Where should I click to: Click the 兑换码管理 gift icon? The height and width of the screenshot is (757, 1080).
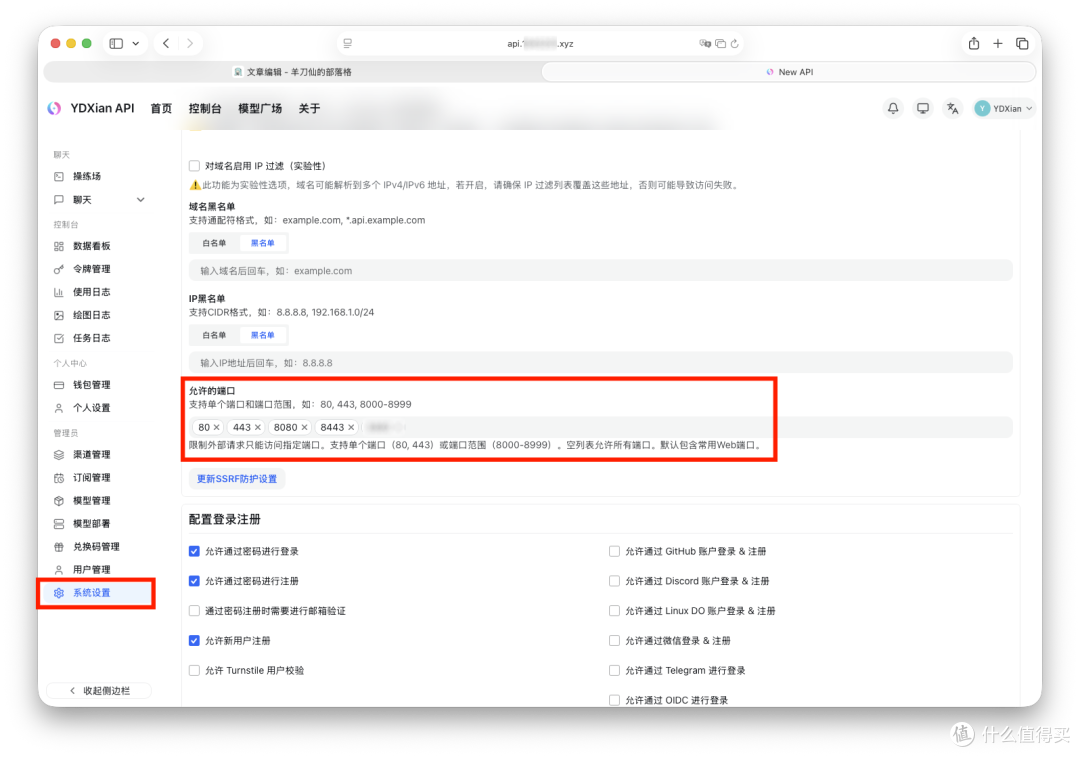tap(59, 547)
